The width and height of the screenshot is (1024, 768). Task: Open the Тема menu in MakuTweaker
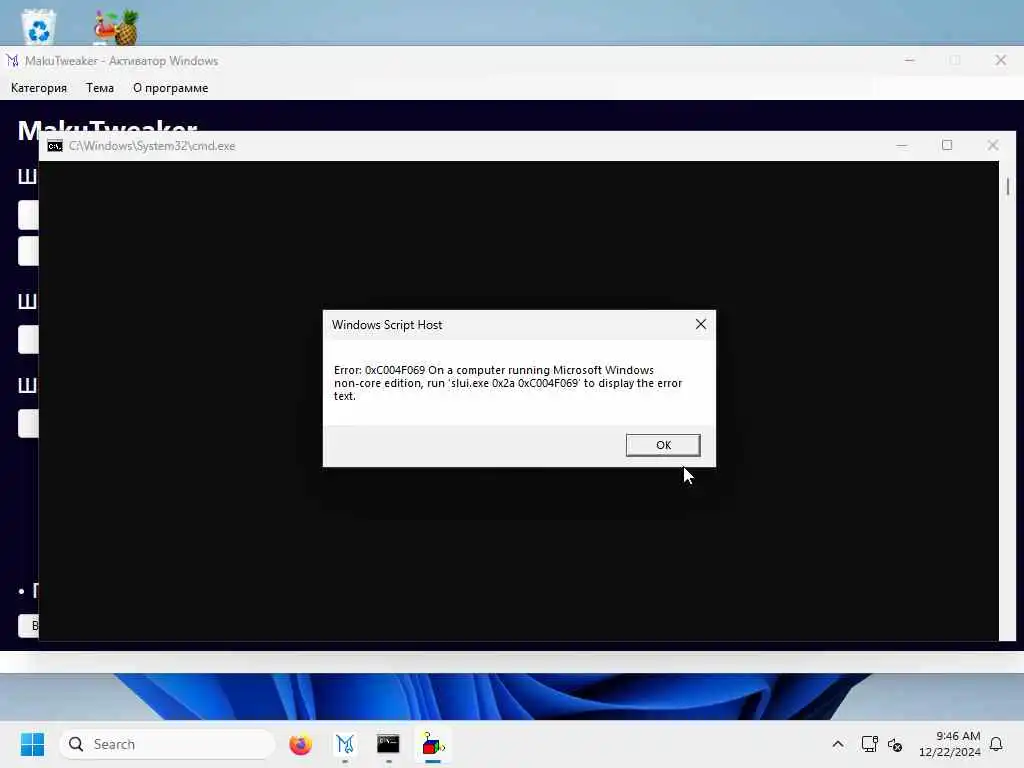pos(100,88)
